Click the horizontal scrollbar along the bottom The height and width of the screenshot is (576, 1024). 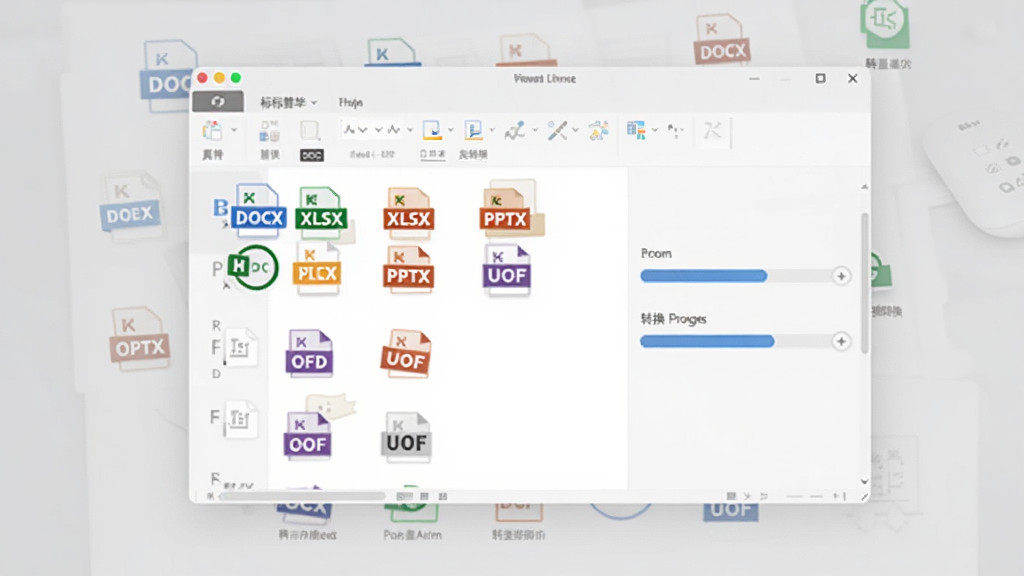tap(302, 496)
